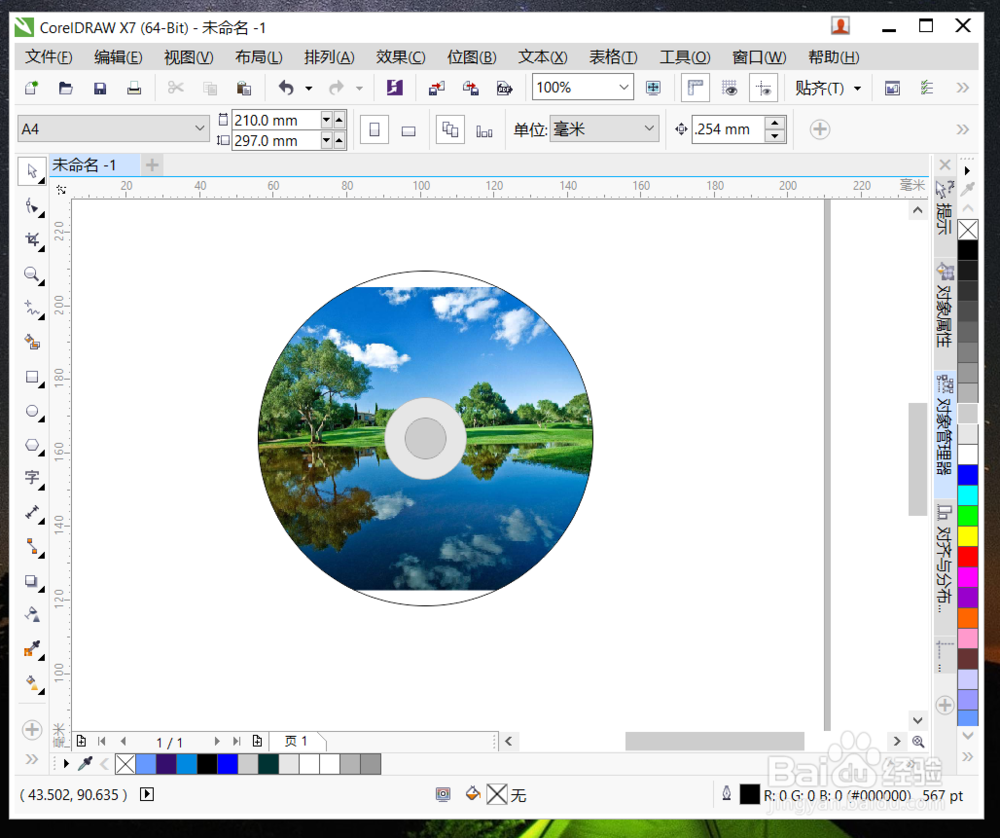Select the Color eyedropper tool
The width and height of the screenshot is (1000, 838).
(32, 649)
